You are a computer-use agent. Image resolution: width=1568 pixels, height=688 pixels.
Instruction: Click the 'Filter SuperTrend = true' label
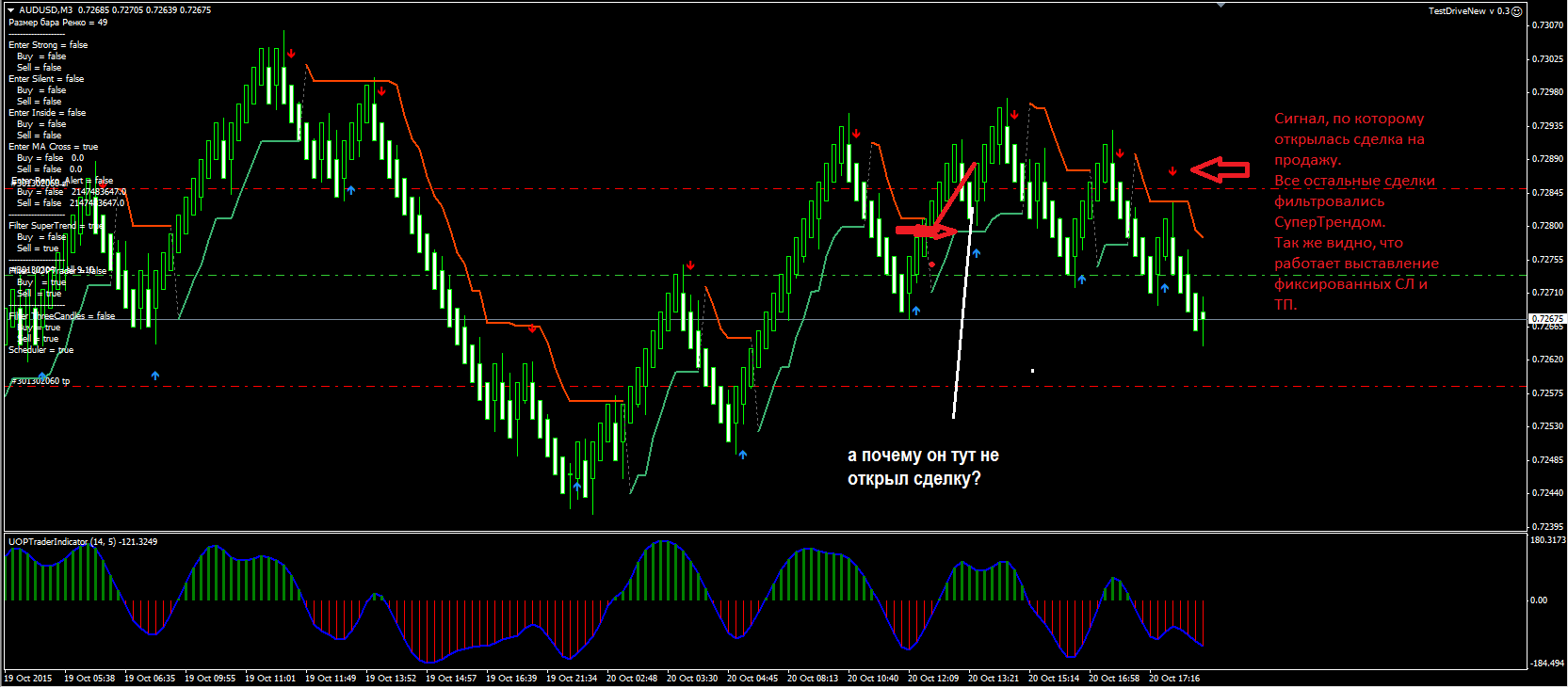(x=56, y=226)
